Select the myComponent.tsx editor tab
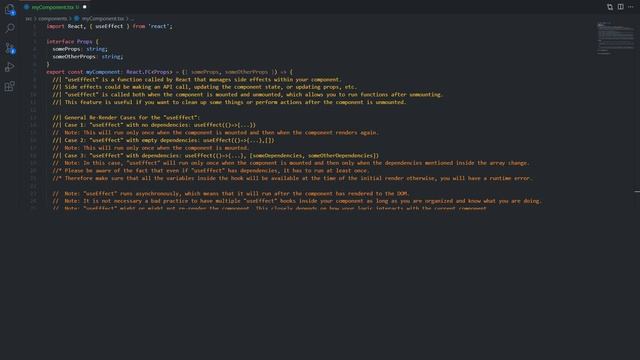This screenshot has width=640, height=360. pyautogui.click(x=55, y=7)
